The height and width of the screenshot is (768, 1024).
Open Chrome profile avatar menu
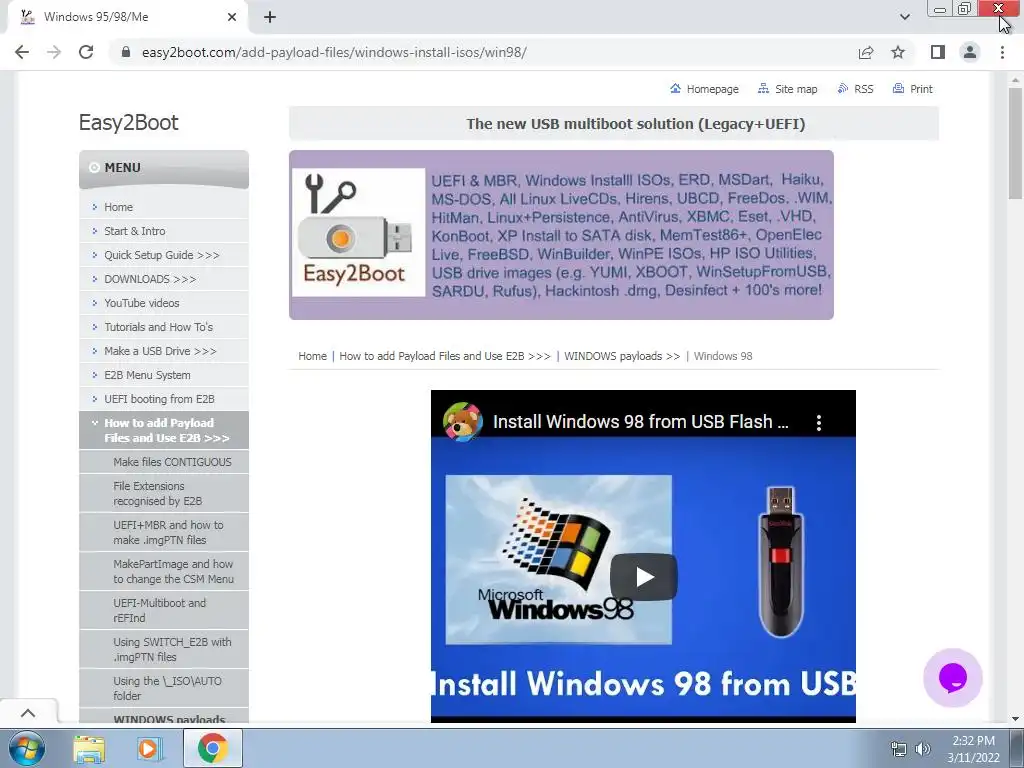[x=970, y=52]
